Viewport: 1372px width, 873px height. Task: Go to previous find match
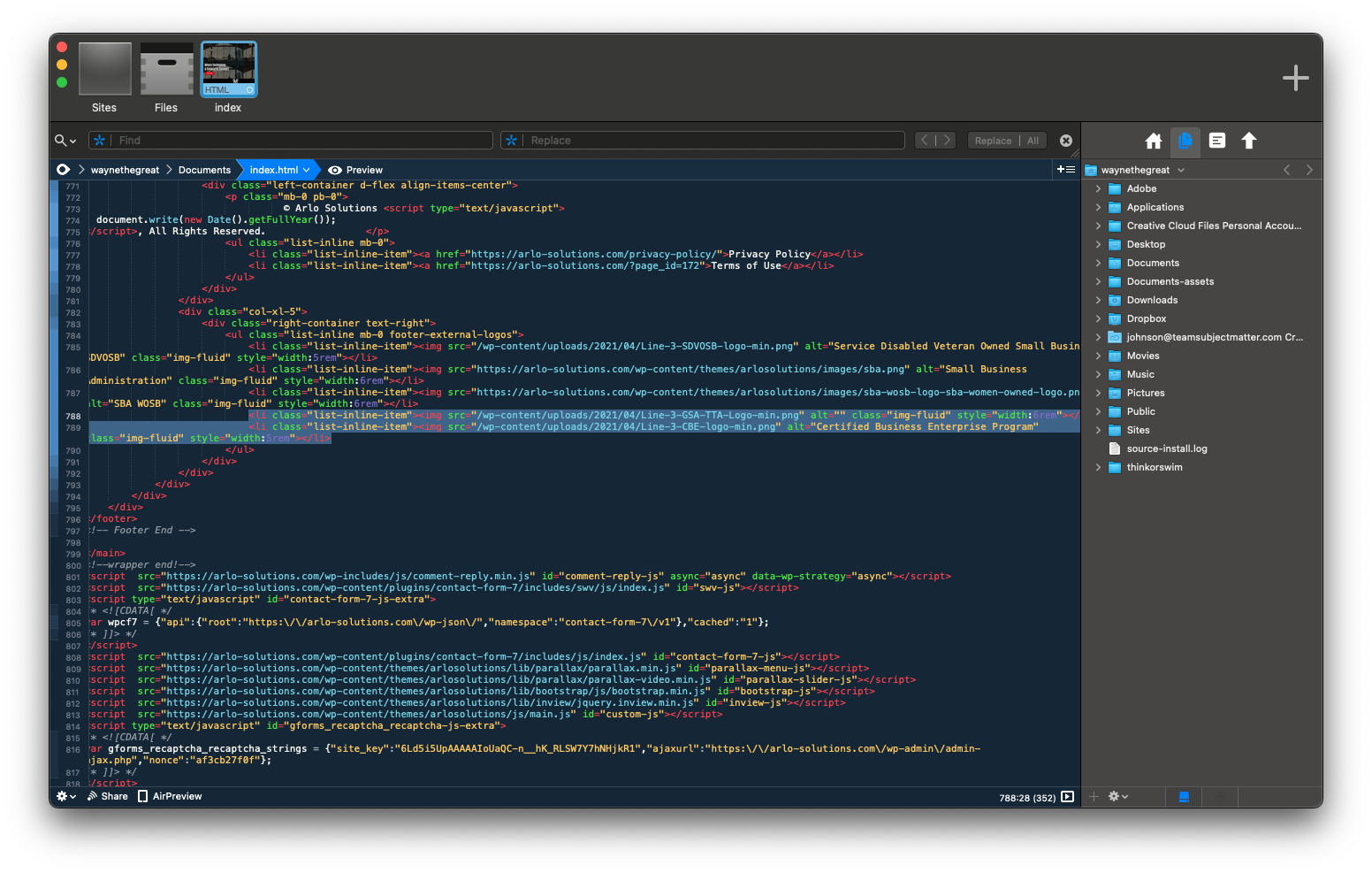(x=925, y=141)
